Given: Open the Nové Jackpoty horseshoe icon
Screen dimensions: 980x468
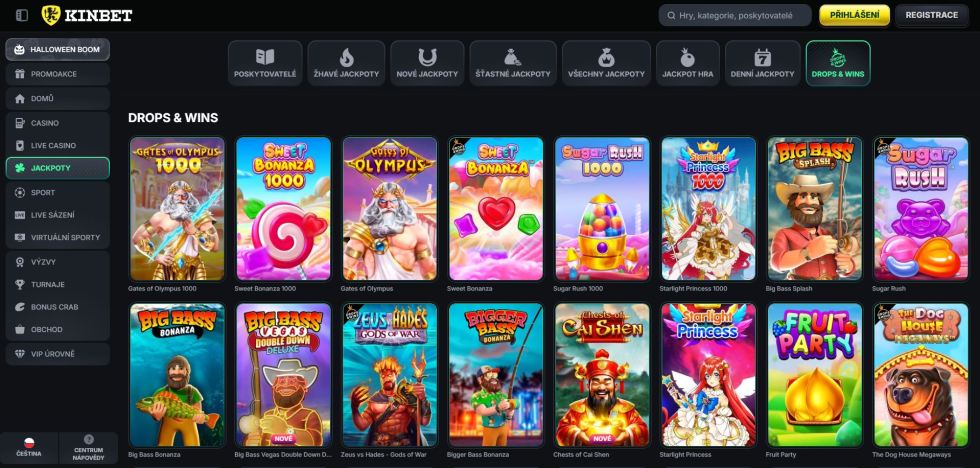Looking at the screenshot, I should [x=428, y=57].
